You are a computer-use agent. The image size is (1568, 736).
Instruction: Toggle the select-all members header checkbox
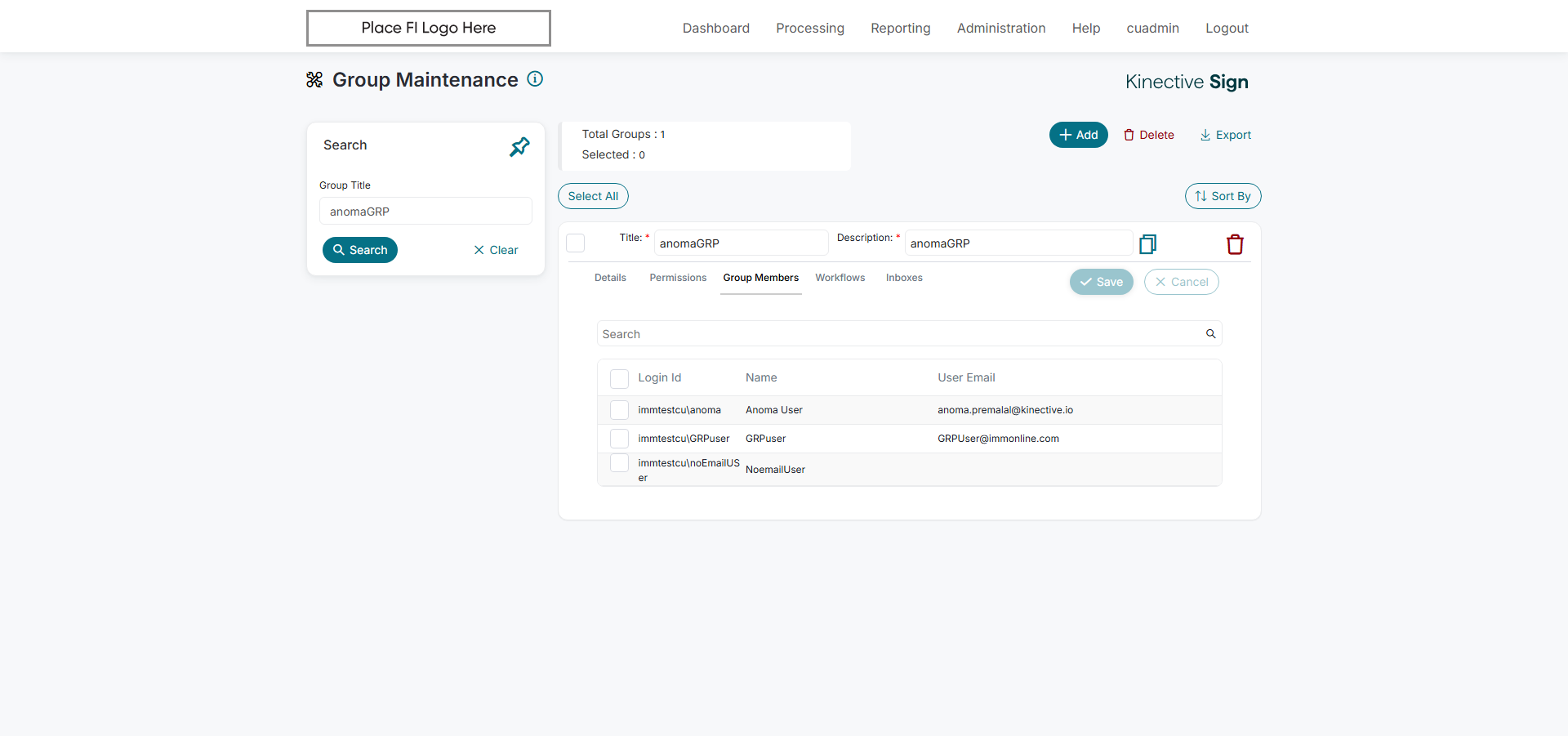coord(619,378)
